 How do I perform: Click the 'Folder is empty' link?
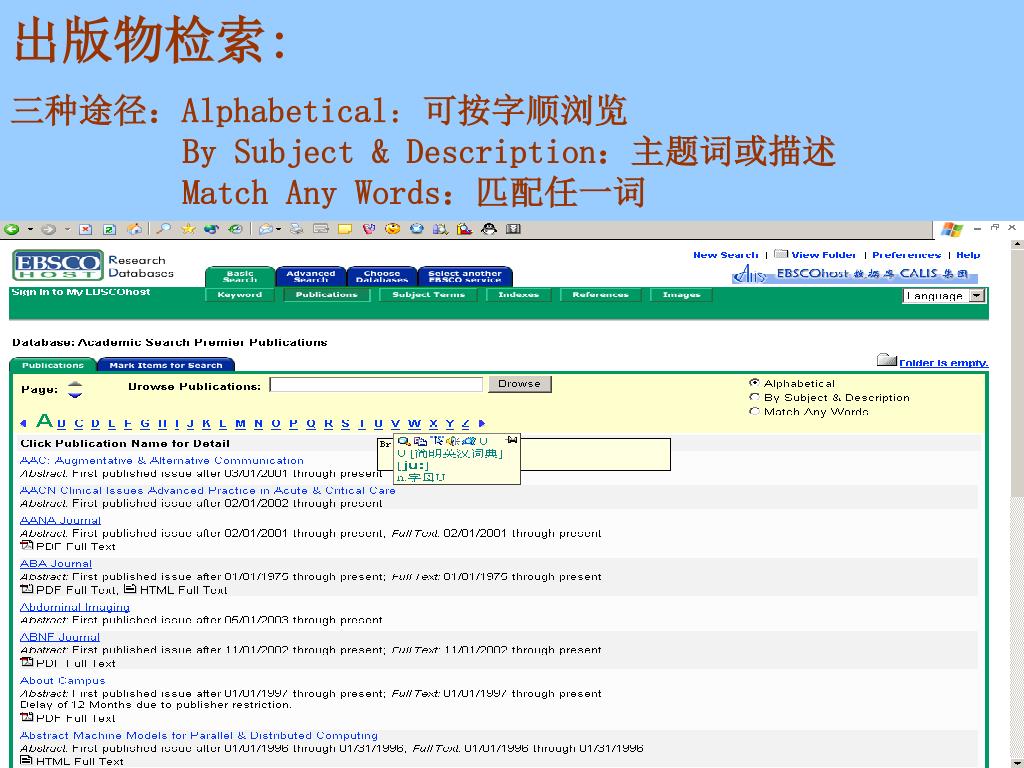[x=944, y=362]
